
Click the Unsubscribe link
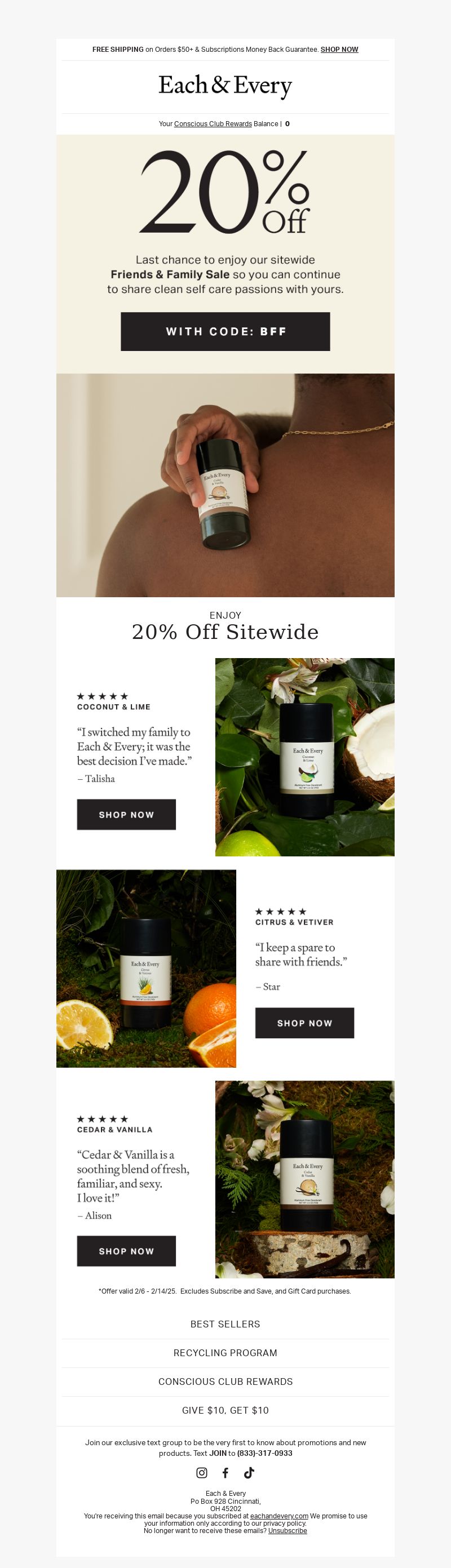pos(288,1530)
